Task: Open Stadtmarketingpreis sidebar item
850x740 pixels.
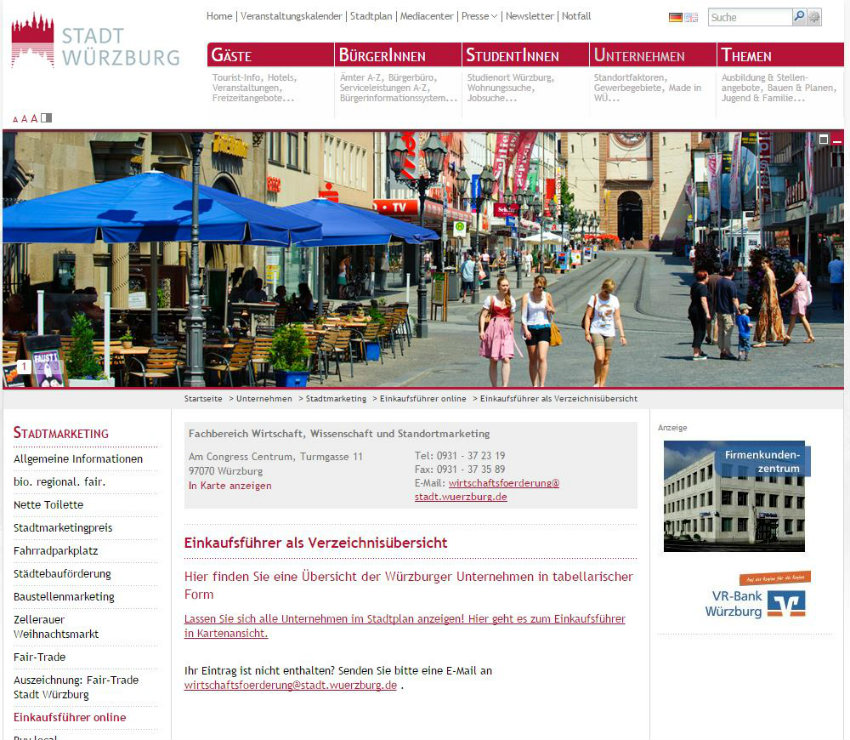Action: coord(63,528)
